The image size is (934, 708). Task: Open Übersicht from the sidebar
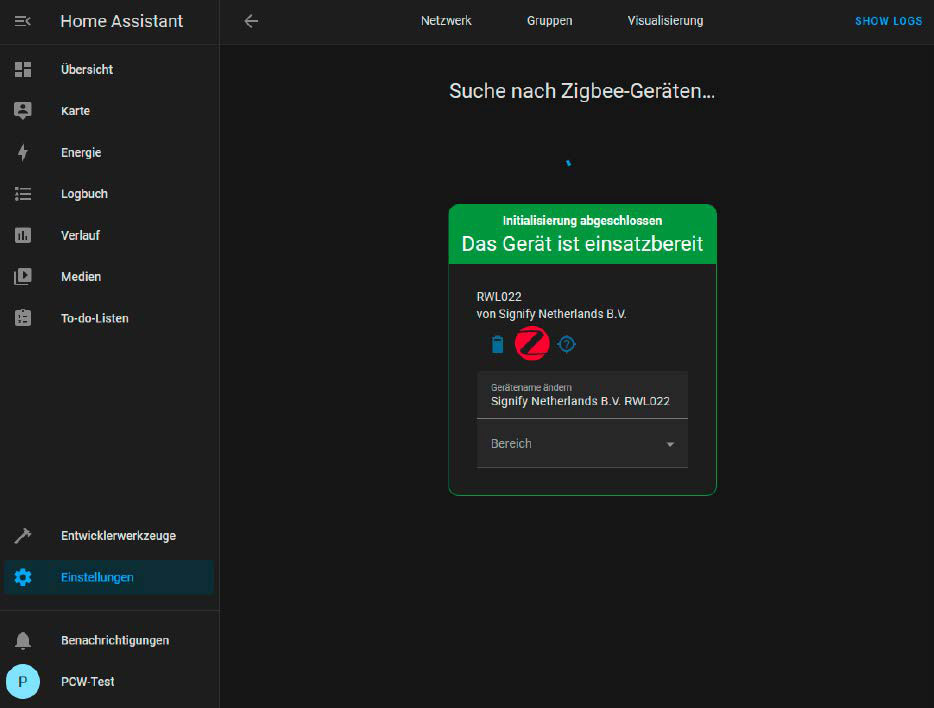[22, 69]
